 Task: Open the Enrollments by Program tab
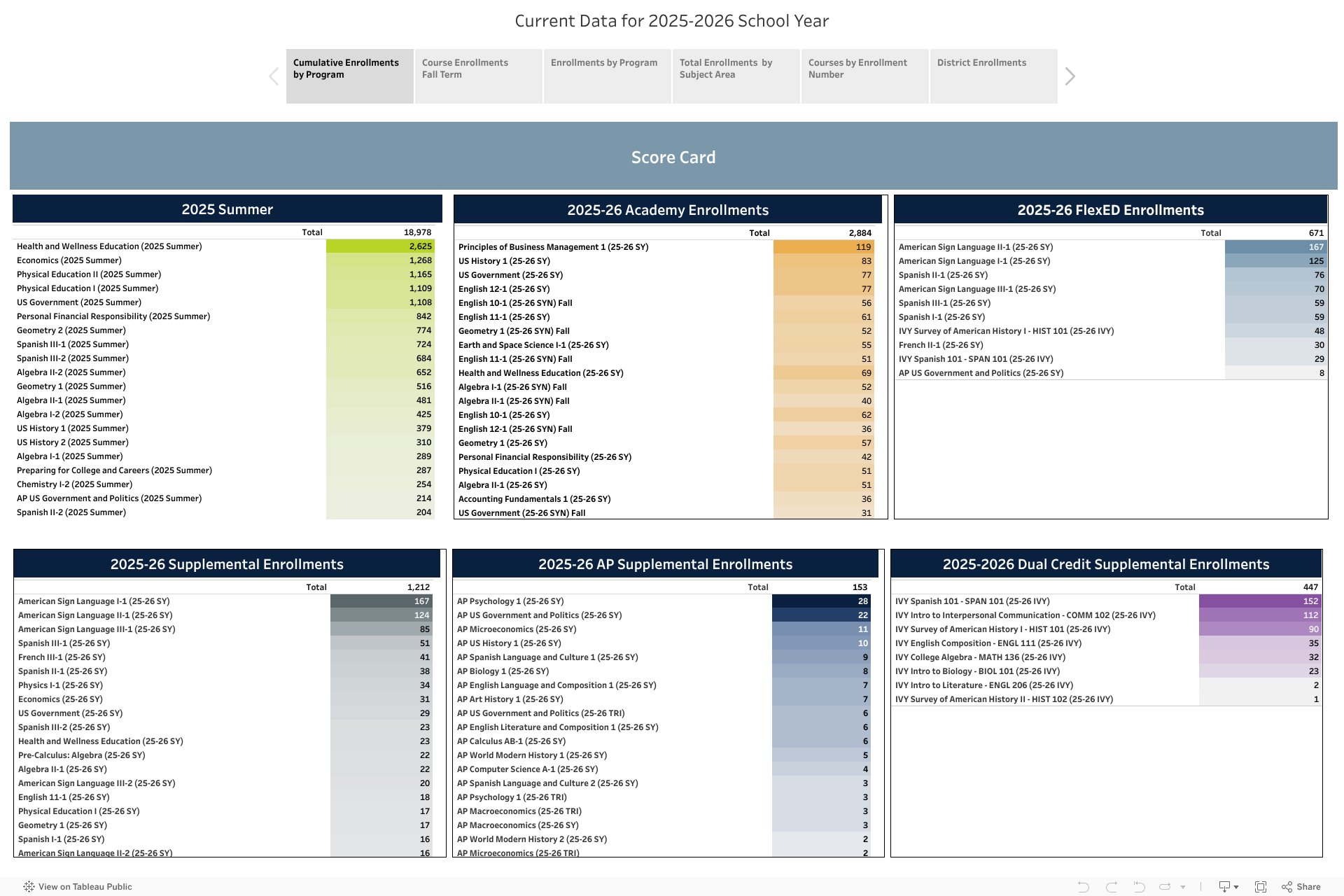click(607, 76)
